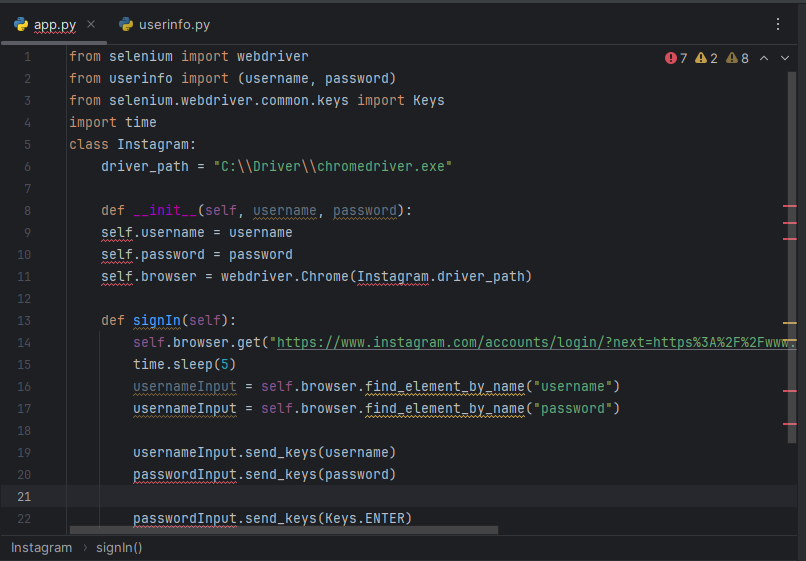This screenshot has width=806, height=561.
Task: Select the signIn() breadcrumb
Action: [x=119, y=548]
